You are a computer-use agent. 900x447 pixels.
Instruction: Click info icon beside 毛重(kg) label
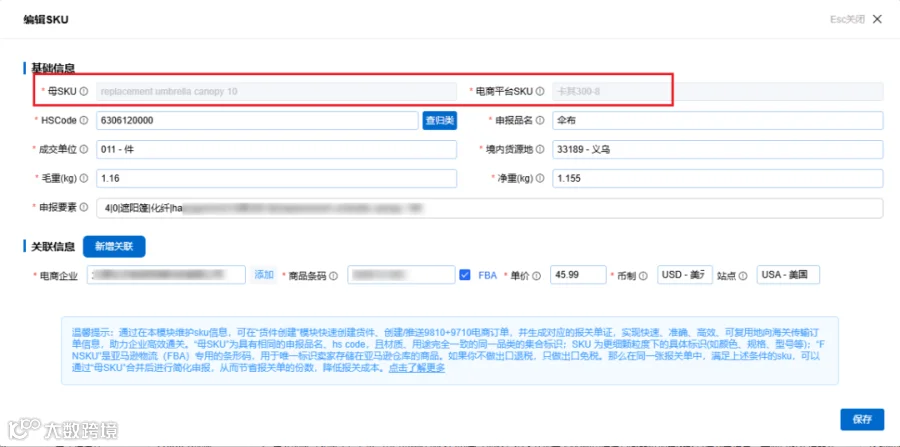pyautogui.click(x=84, y=178)
